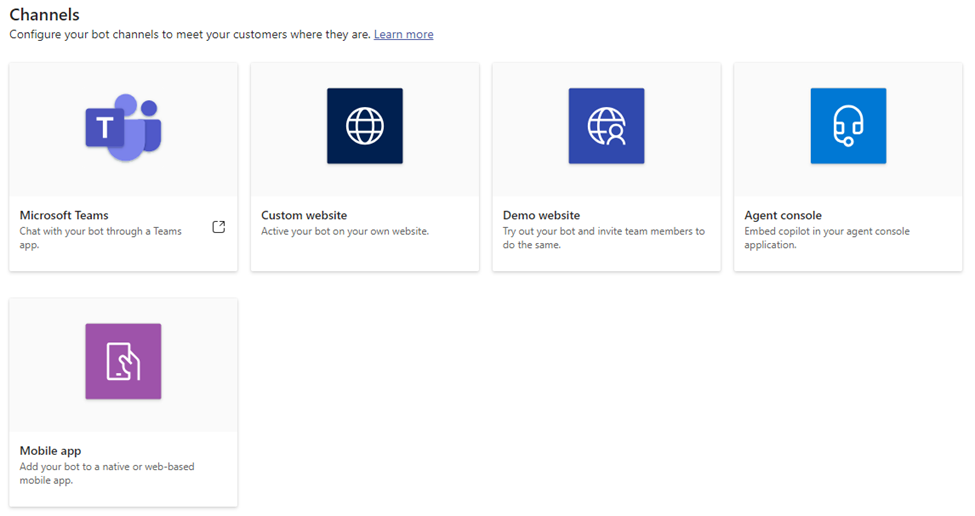This screenshot has height=516, width=975.
Task: Click the Mobile app title
Action: 50,451
